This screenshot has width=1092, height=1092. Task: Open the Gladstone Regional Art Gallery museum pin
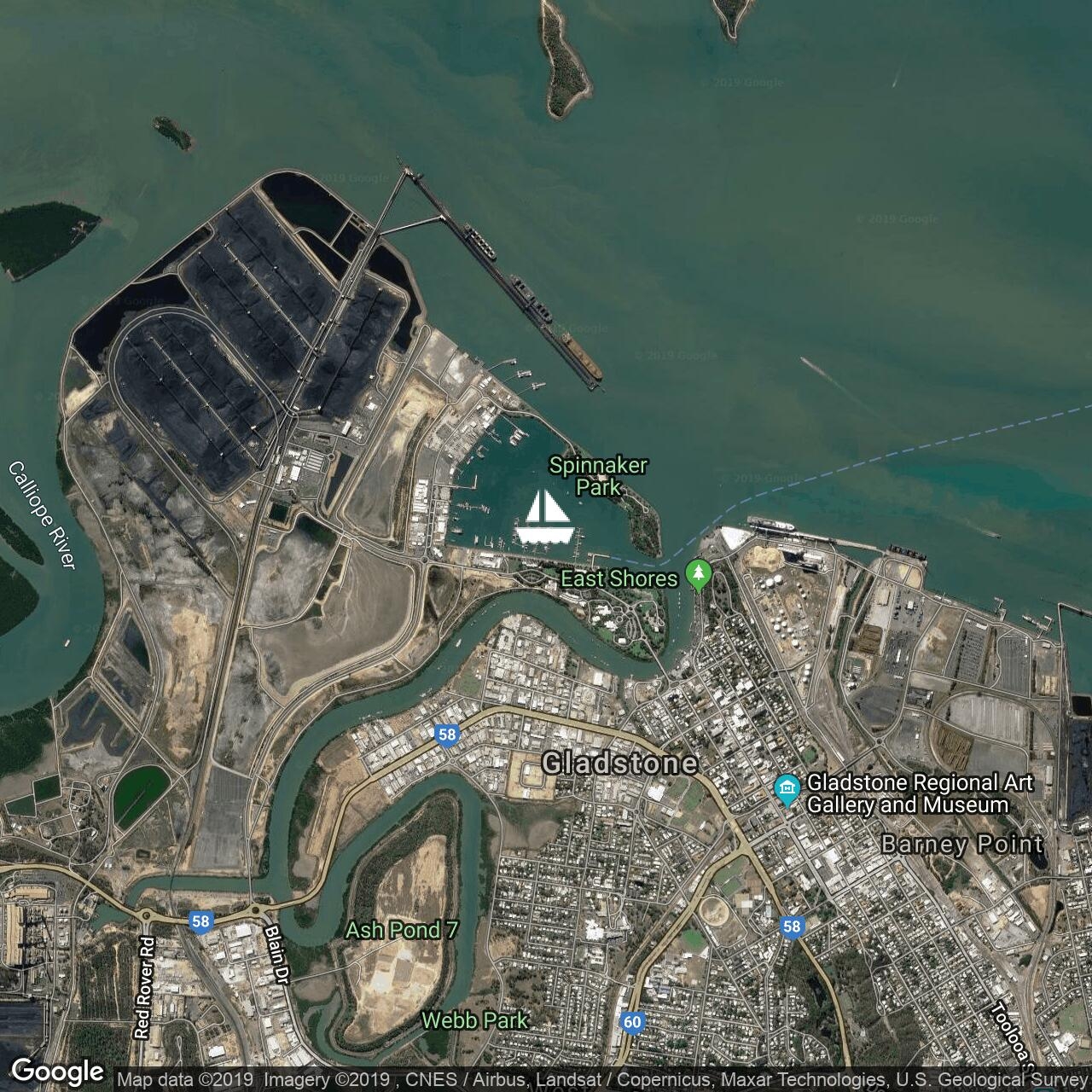coord(787,790)
